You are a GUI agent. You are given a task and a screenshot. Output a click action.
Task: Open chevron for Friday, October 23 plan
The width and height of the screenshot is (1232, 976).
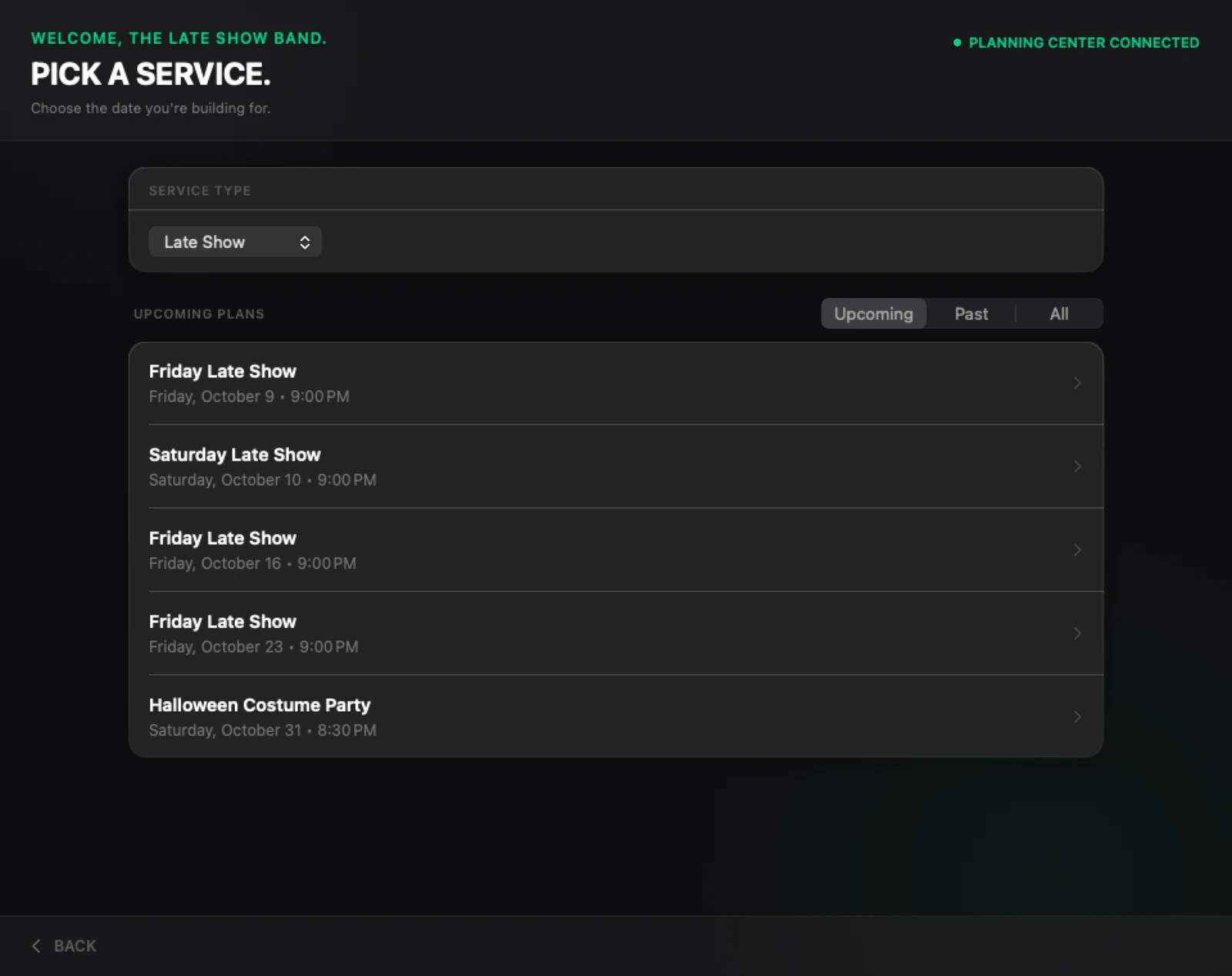coord(1077,633)
